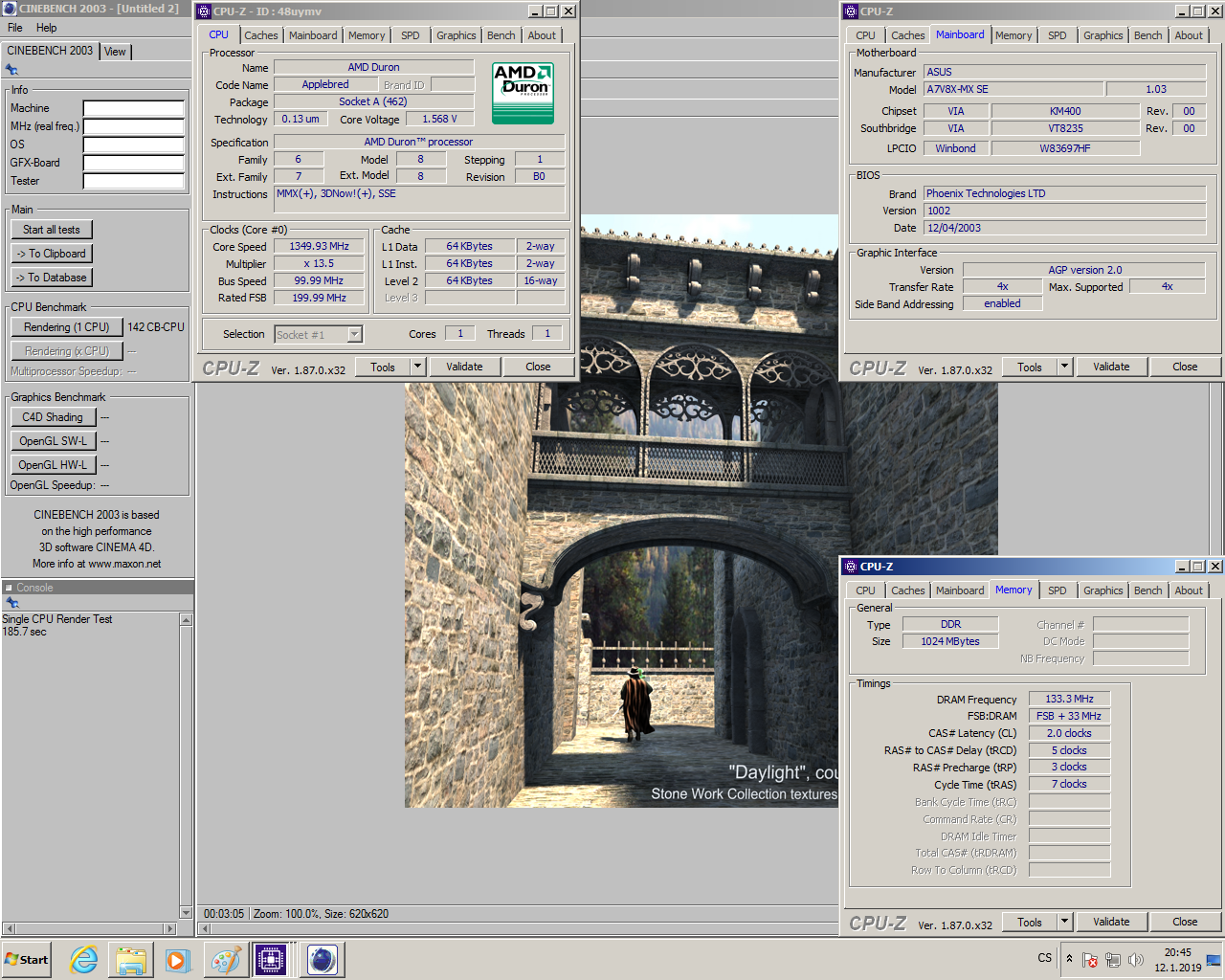
Task: Open Tools dropdown arrow in the CPU-Z Mainboard window
Action: pyautogui.click(x=1064, y=367)
